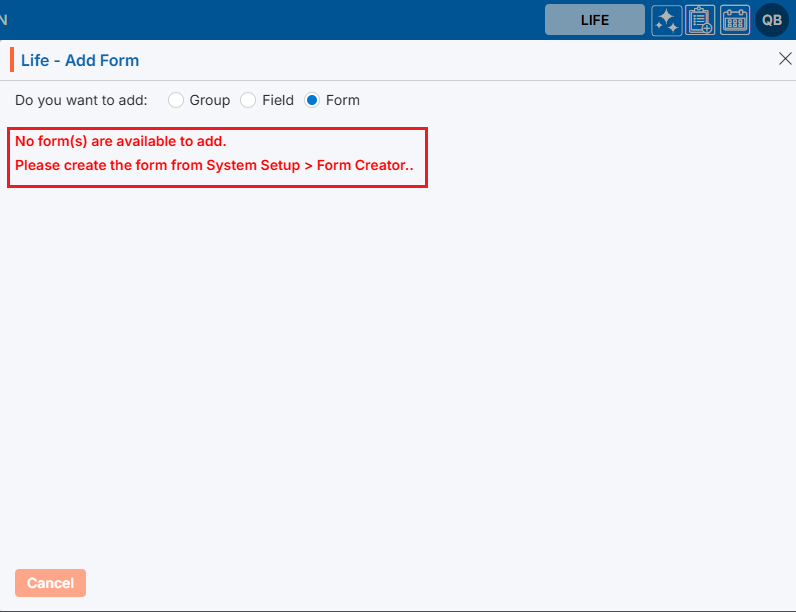Click the LIFE module button
The width and height of the screenshot is (796, 612).
point(594,20)
